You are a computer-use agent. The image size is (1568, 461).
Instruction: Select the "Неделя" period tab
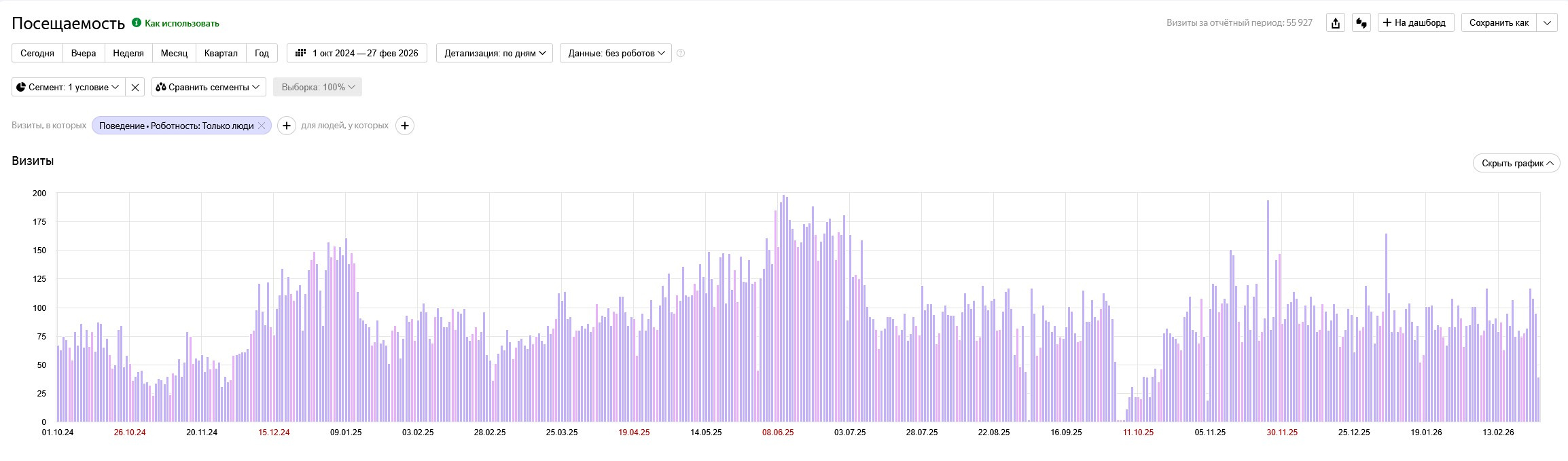tap(128, 53)
